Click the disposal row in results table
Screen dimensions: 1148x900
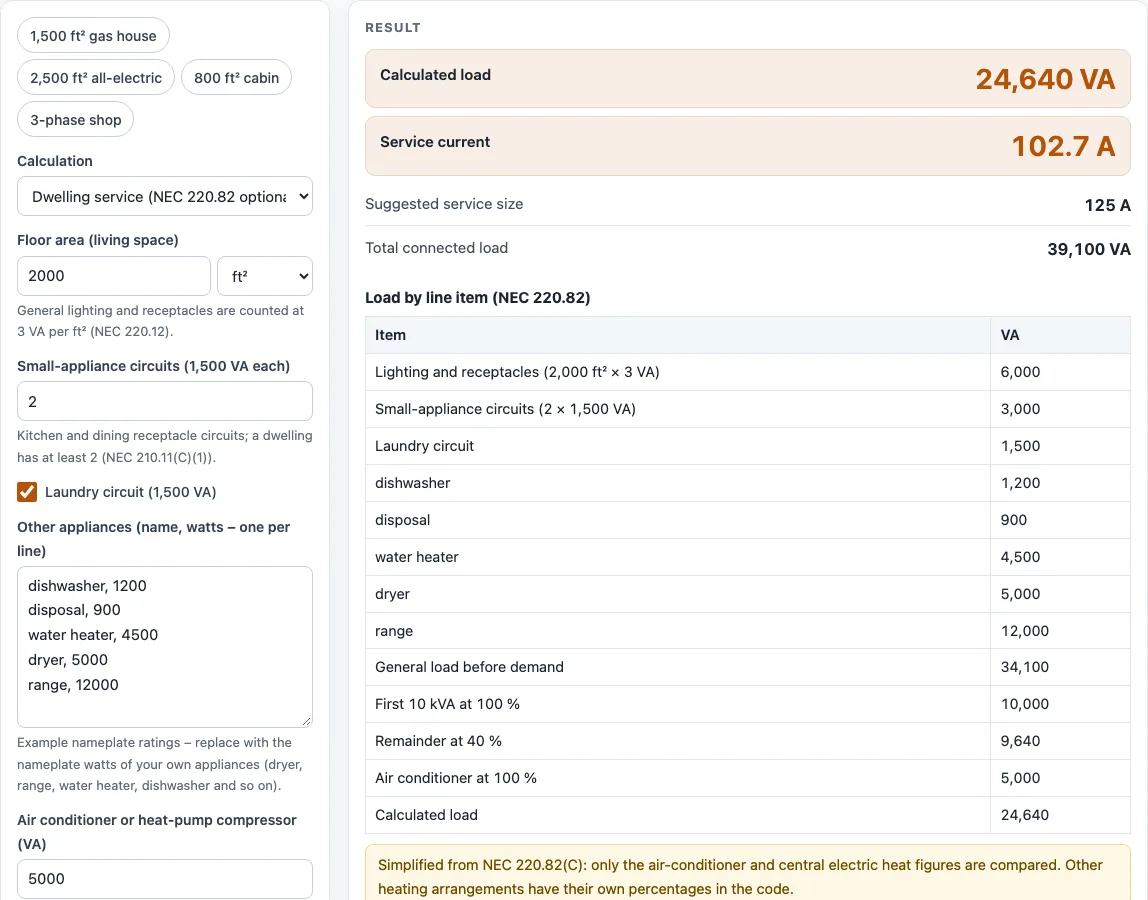pos(748,520)
